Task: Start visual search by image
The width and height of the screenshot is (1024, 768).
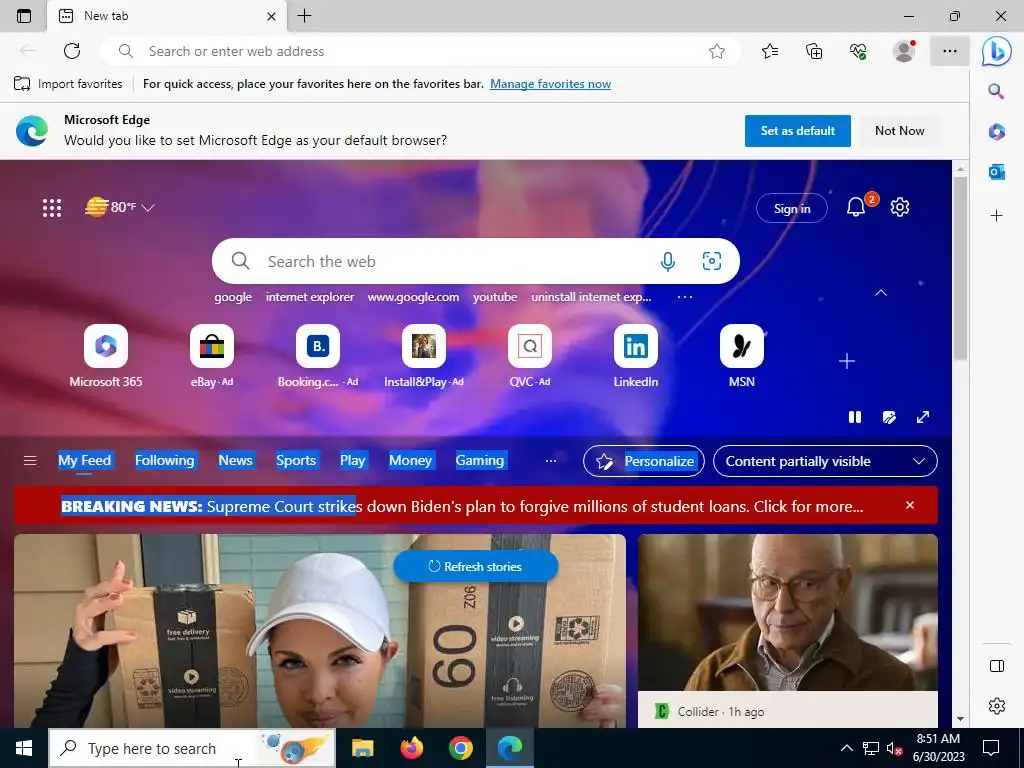Action: click(712, 261)
